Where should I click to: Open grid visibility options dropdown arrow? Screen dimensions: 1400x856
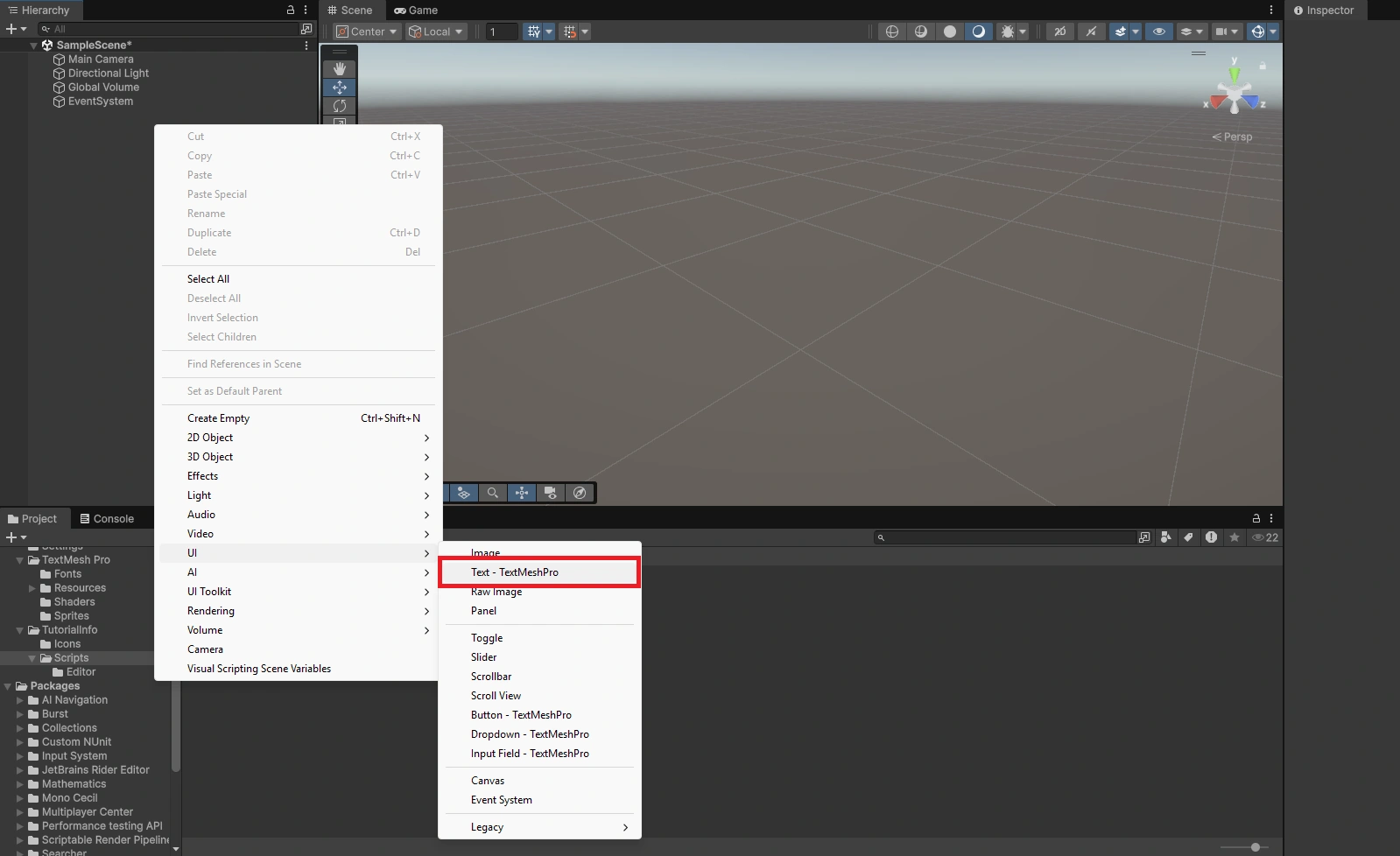pos(549,32)
